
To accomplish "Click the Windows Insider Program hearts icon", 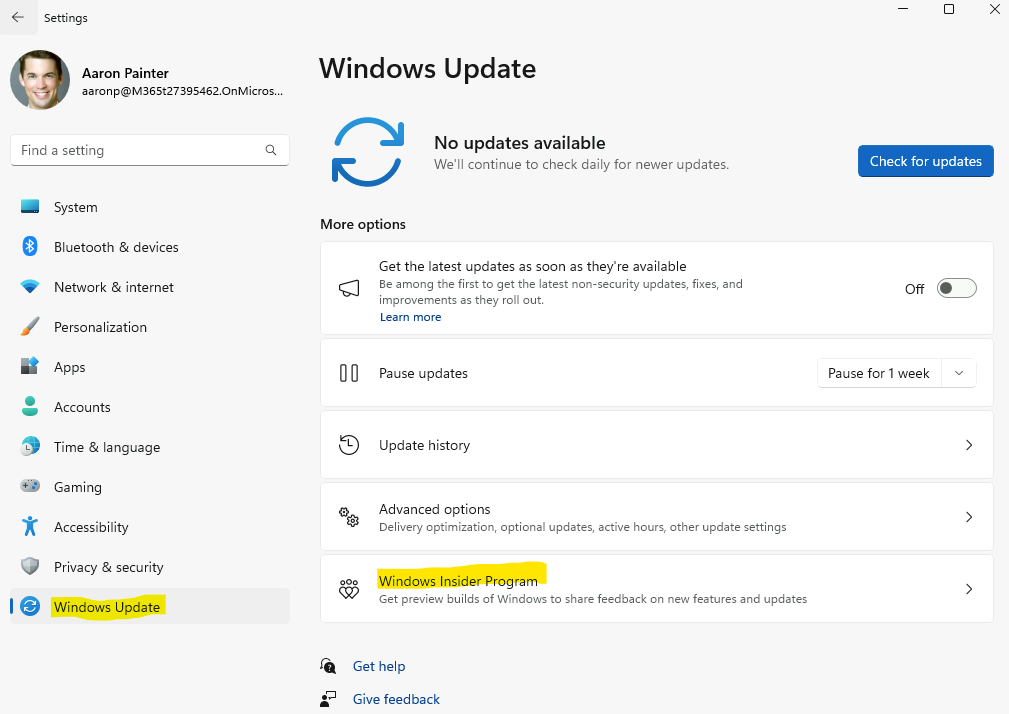I will [349, 589].
